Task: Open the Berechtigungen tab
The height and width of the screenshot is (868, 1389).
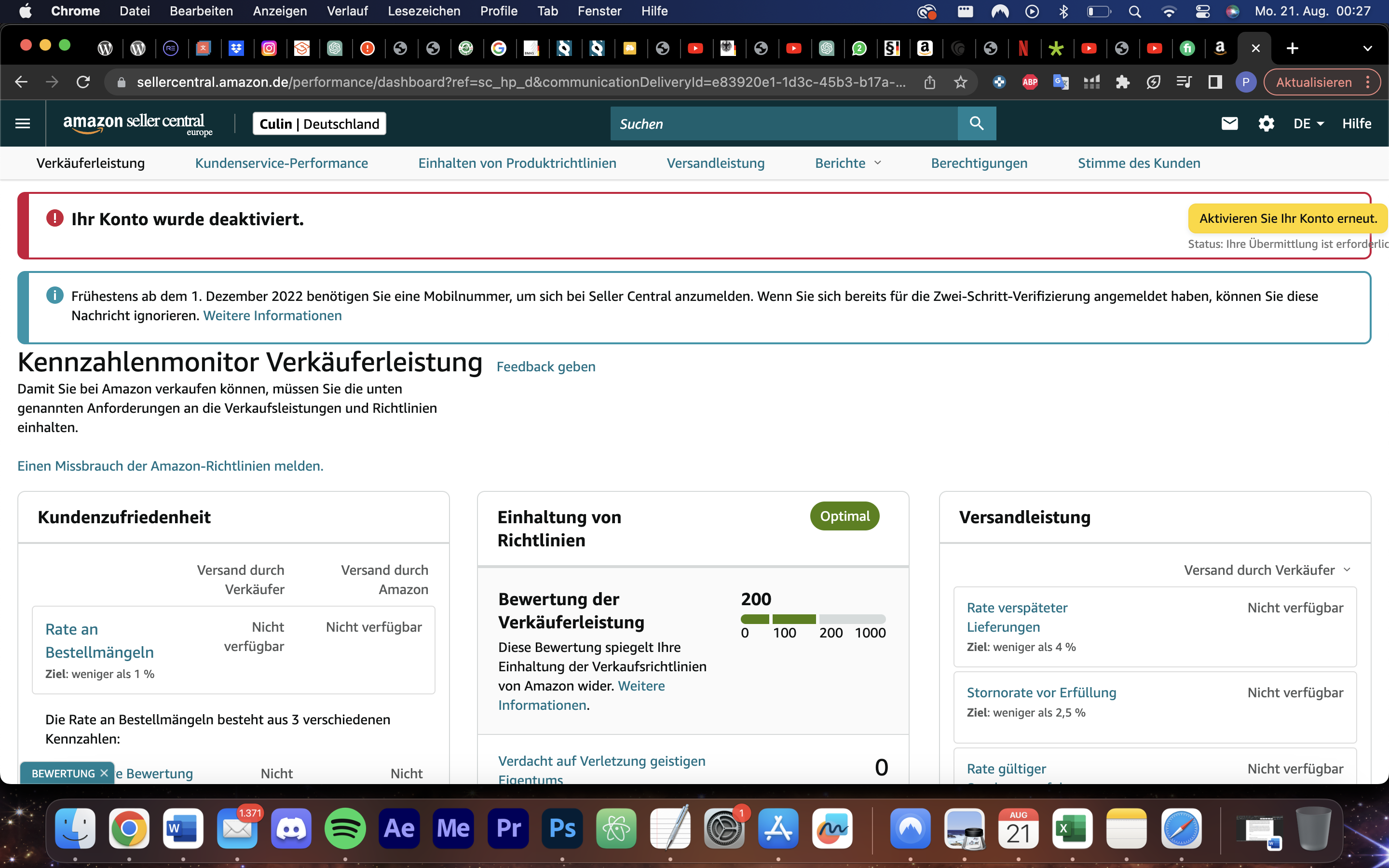Action: [979, 163]
